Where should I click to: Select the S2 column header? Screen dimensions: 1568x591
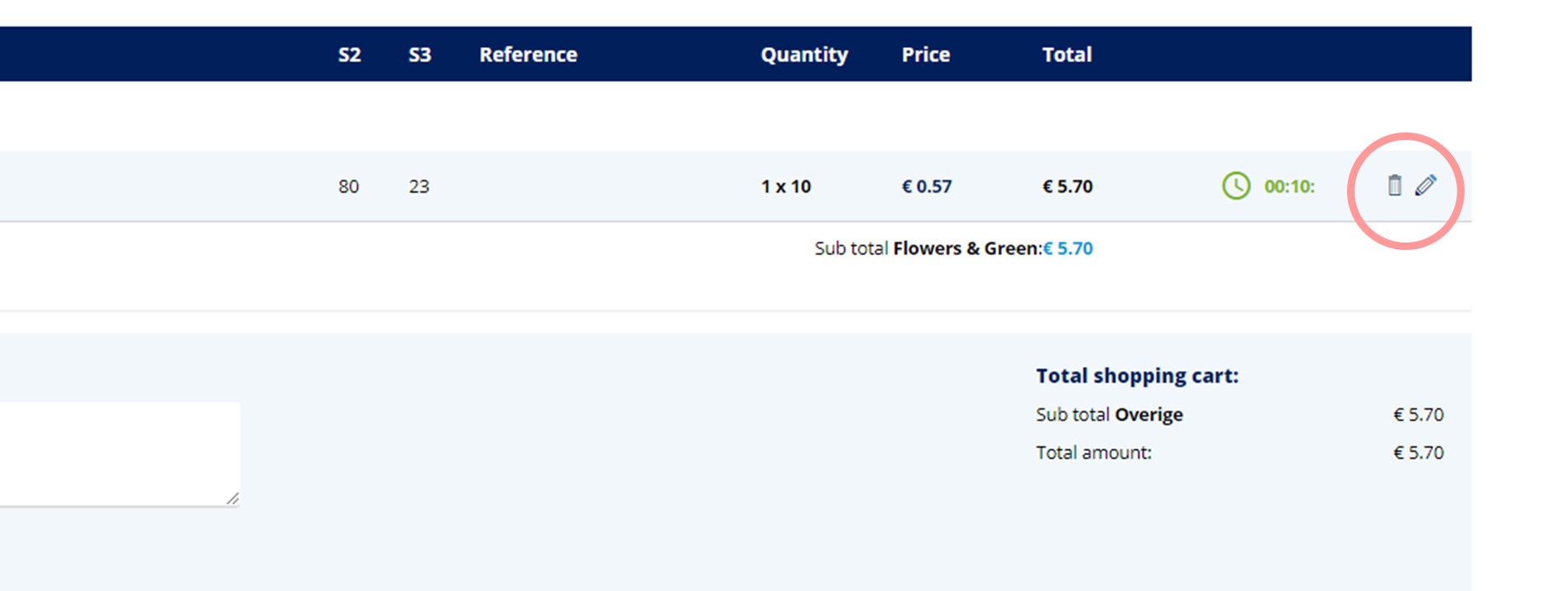(349, 55)
